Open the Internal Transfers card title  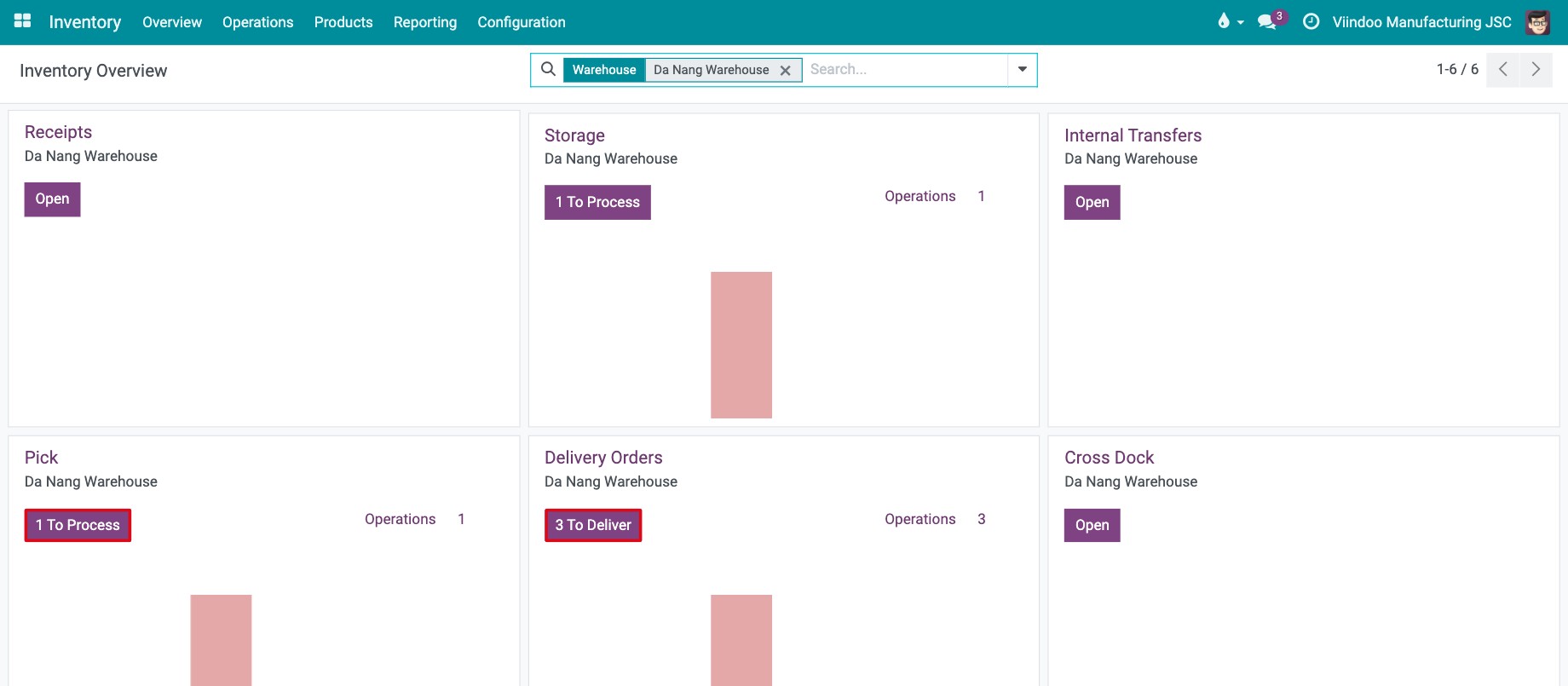tap(1133, 135)
